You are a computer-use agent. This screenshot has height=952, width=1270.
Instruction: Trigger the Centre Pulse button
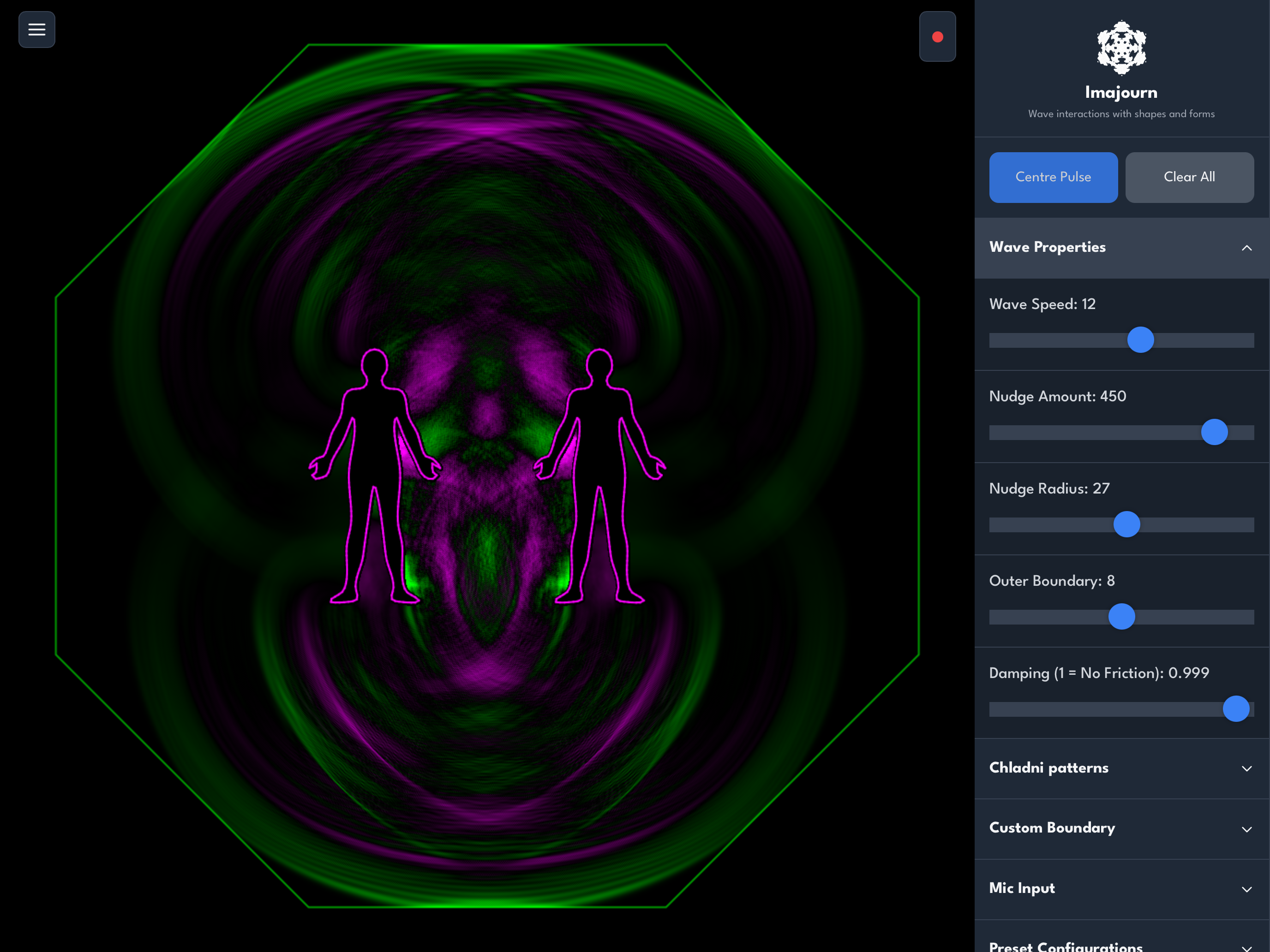coord(1053,177)
